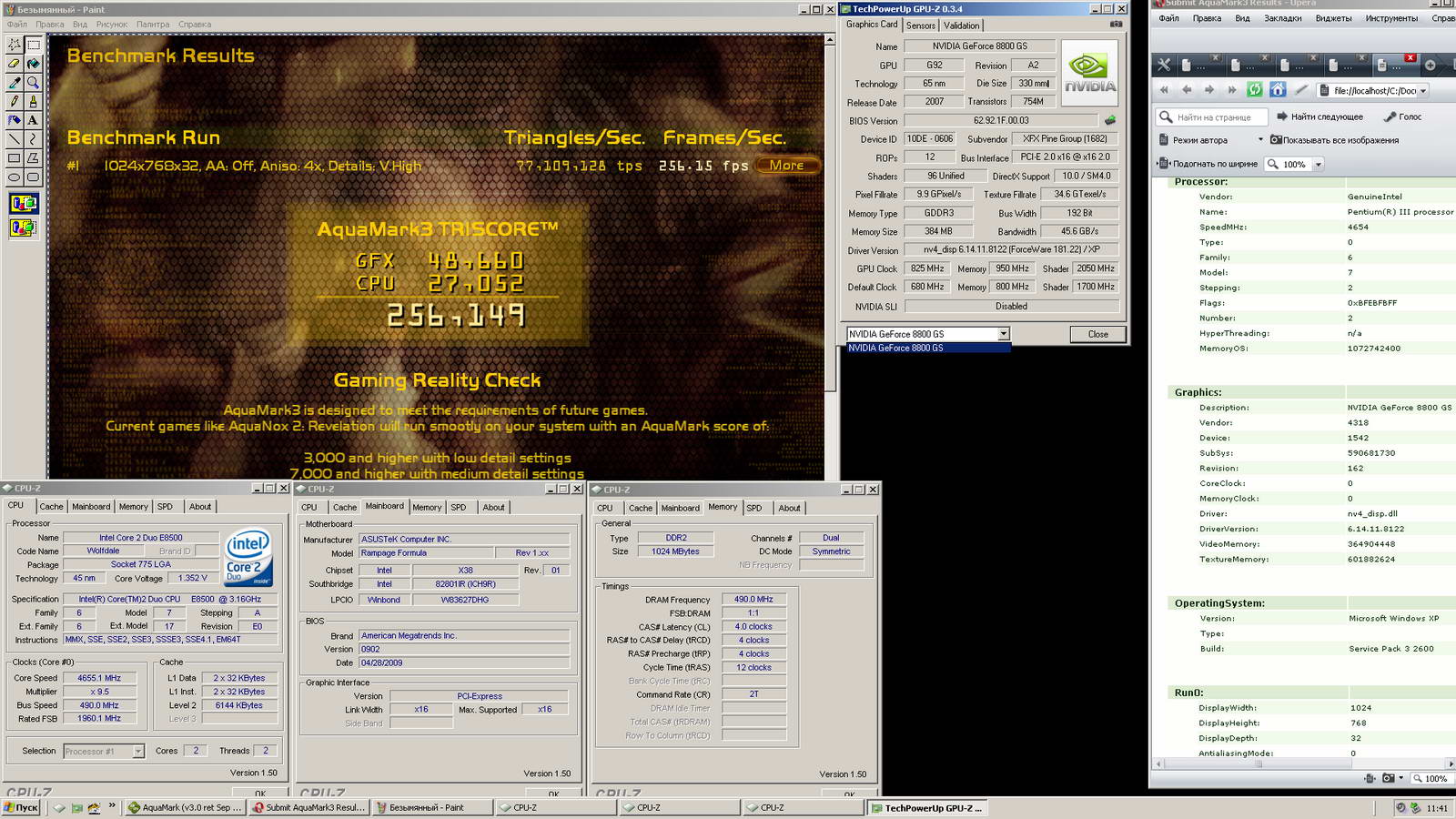Select the Rectangle shape tool in Paint
1456x819 pixels.
pos(15,158)
